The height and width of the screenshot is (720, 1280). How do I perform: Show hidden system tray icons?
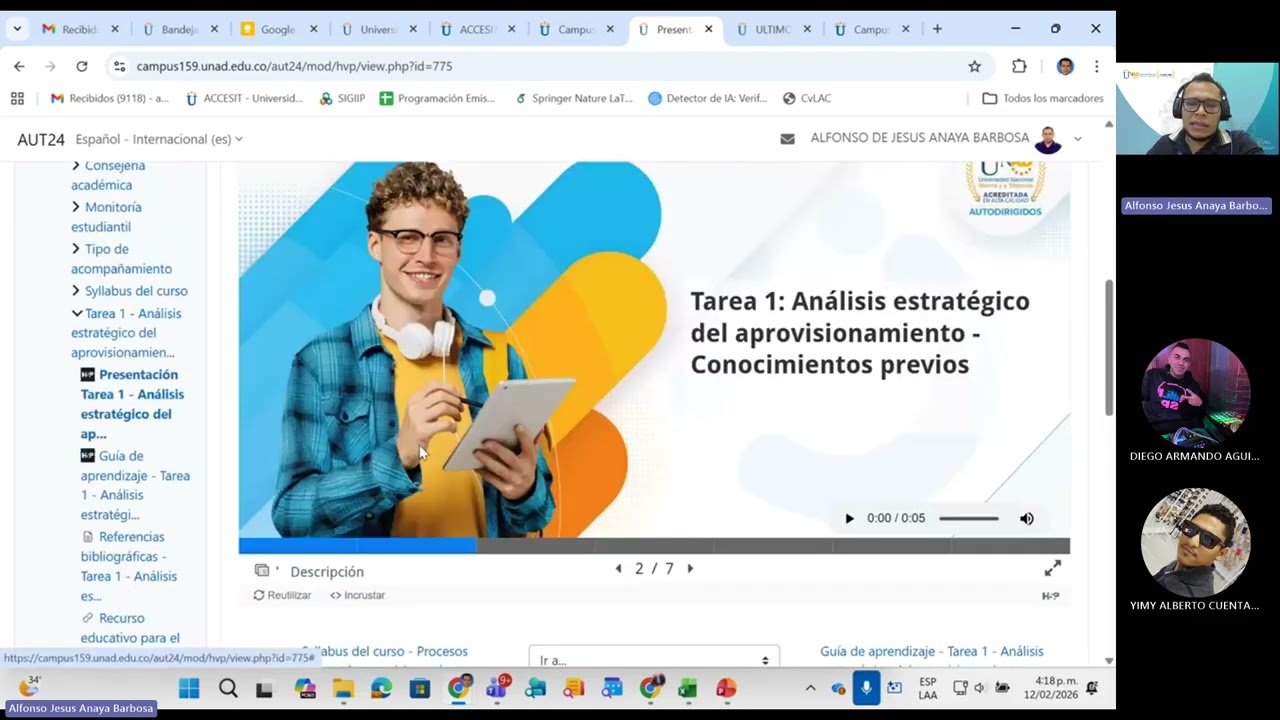click(x=810, y=688)
